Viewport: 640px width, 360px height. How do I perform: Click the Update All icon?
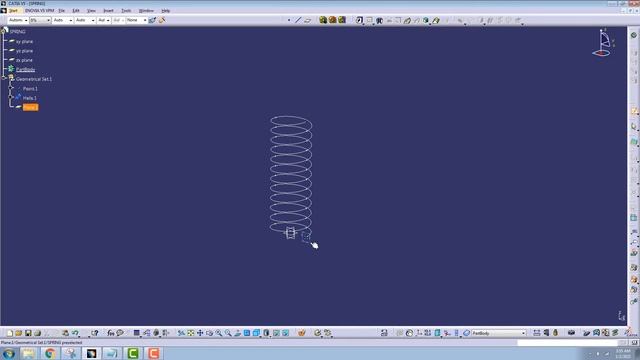click(409, 333)
